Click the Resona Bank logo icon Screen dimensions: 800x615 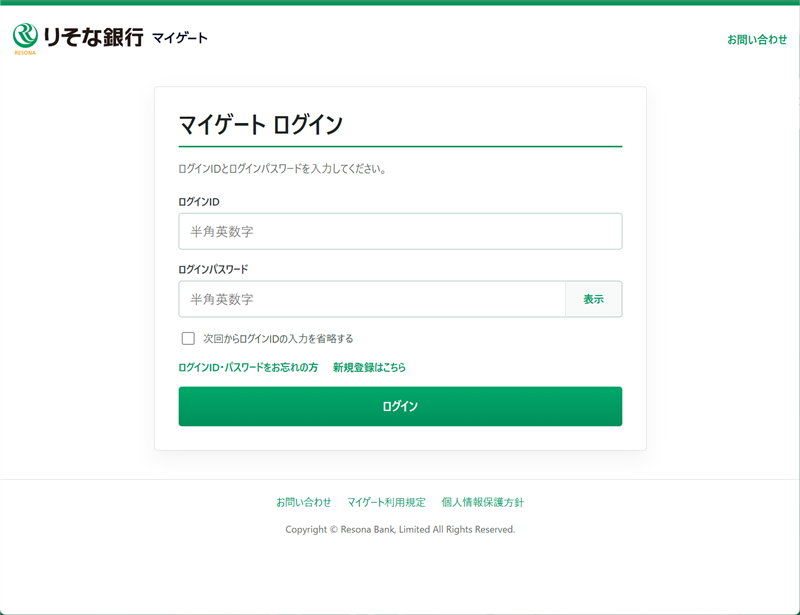coord(25,38)
